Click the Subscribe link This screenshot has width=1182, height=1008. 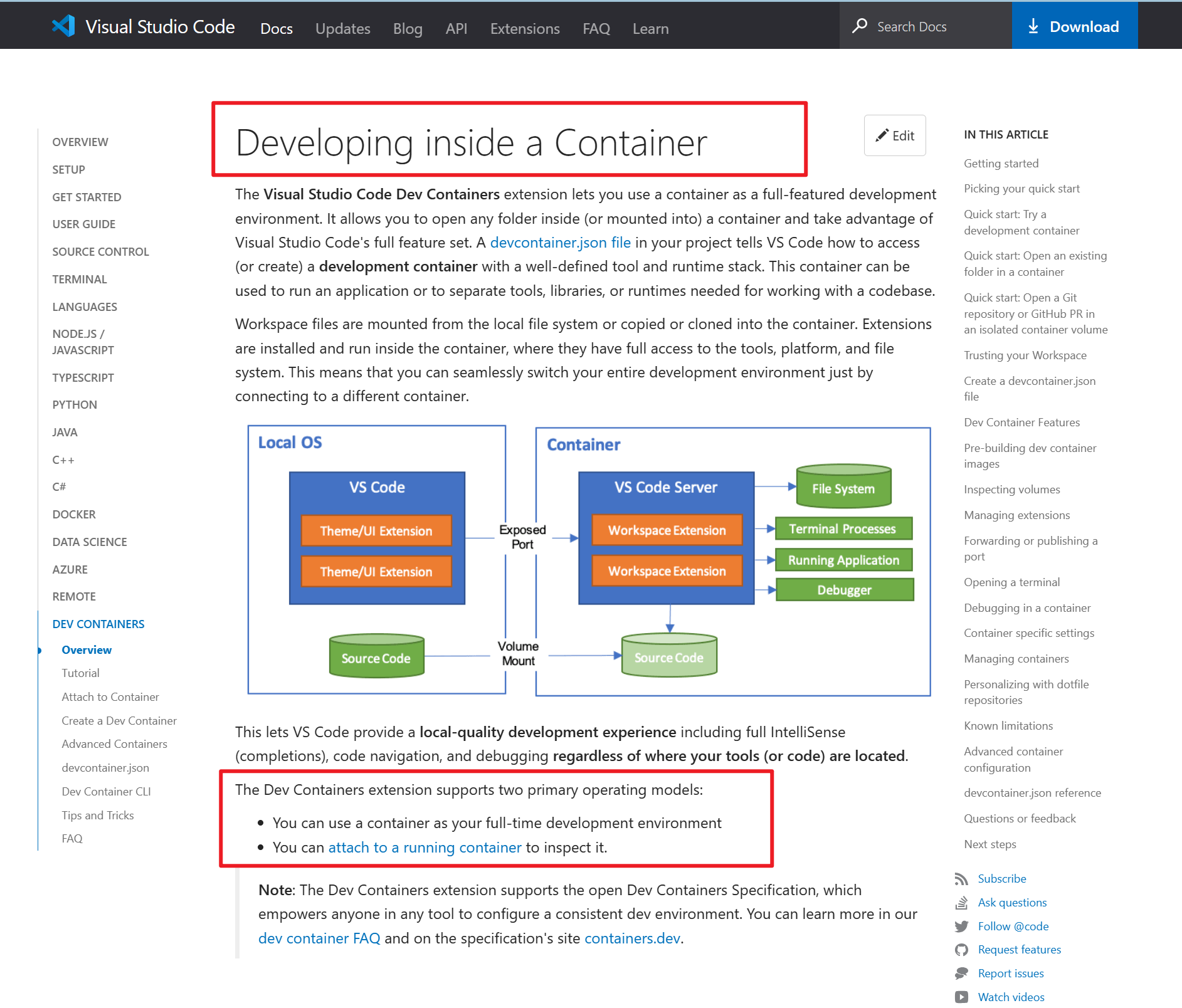1002,879
